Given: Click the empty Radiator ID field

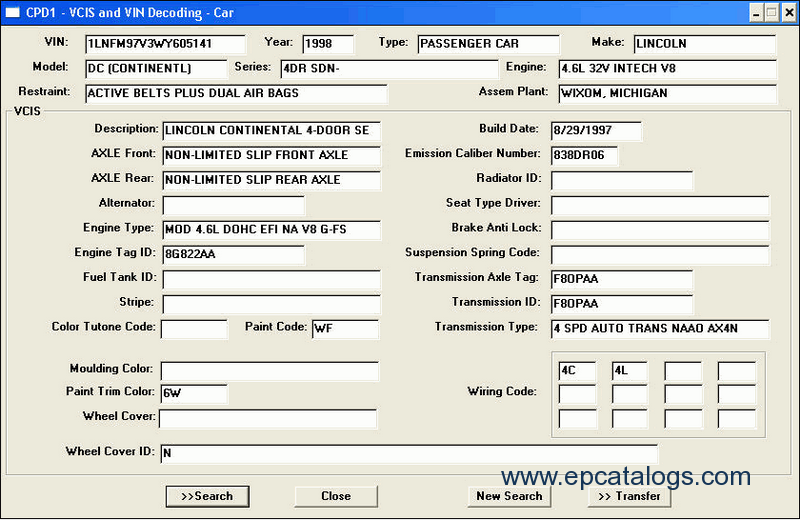Looking at the screenshot, I should click(622, 180).
